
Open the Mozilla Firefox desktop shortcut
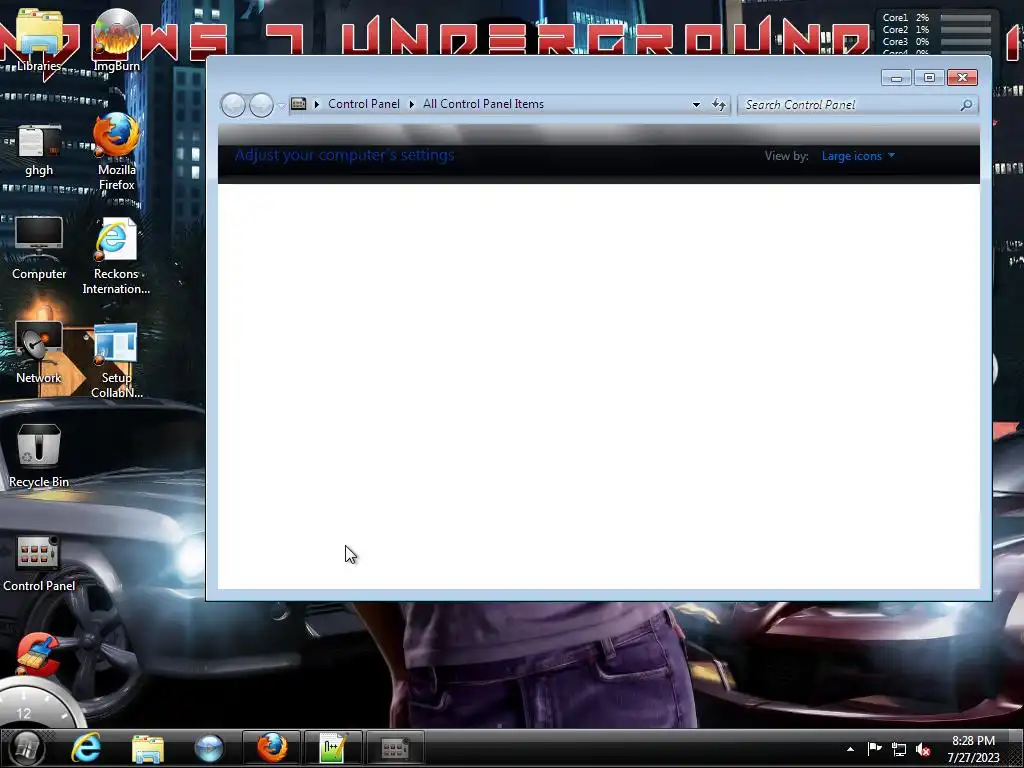point(116,152)
